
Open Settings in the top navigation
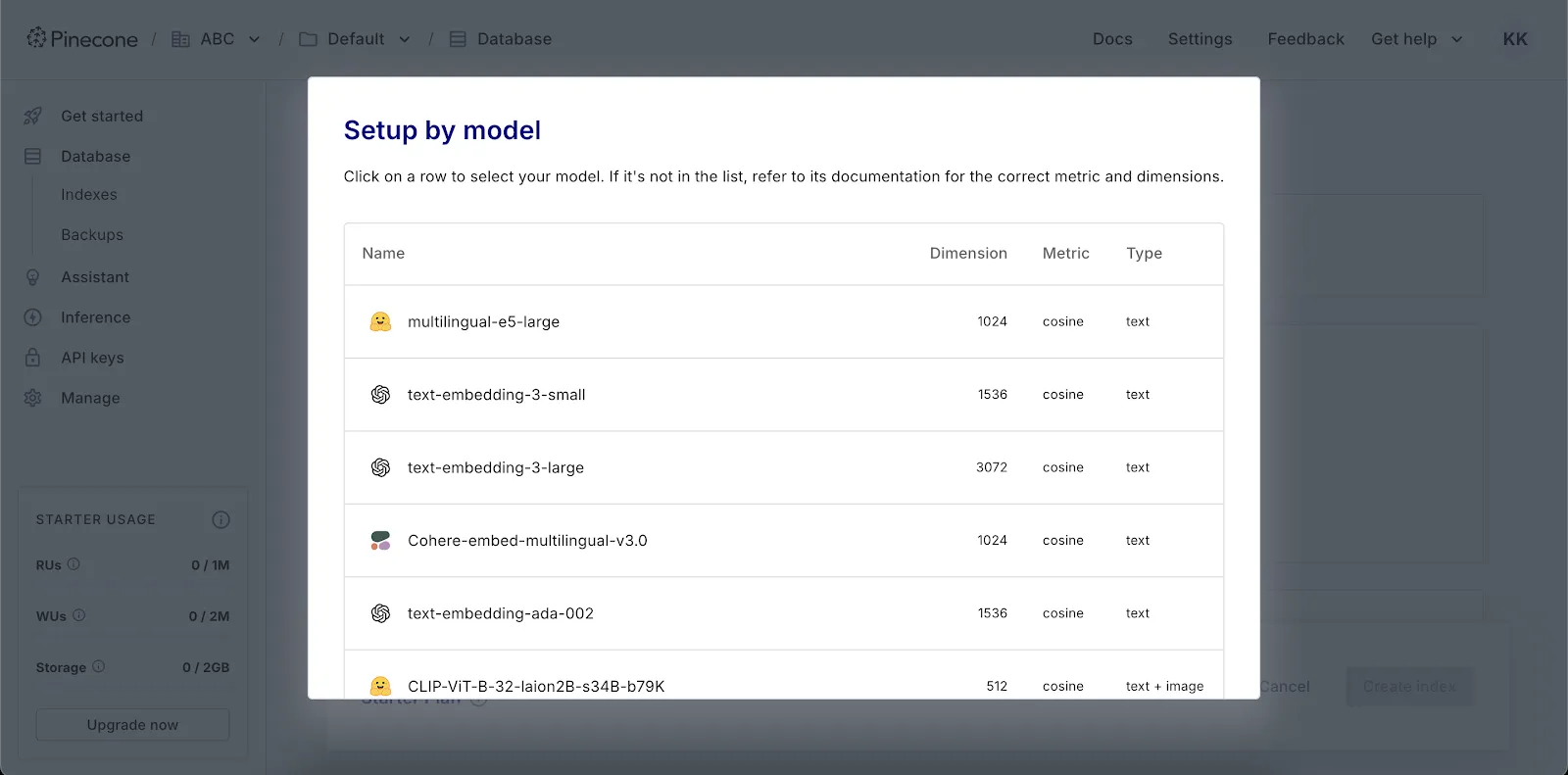click(1200, 39)
